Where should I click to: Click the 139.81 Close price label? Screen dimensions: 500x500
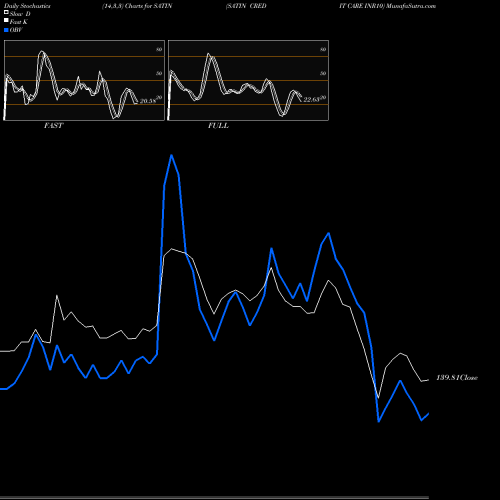(x=457, y=377)
